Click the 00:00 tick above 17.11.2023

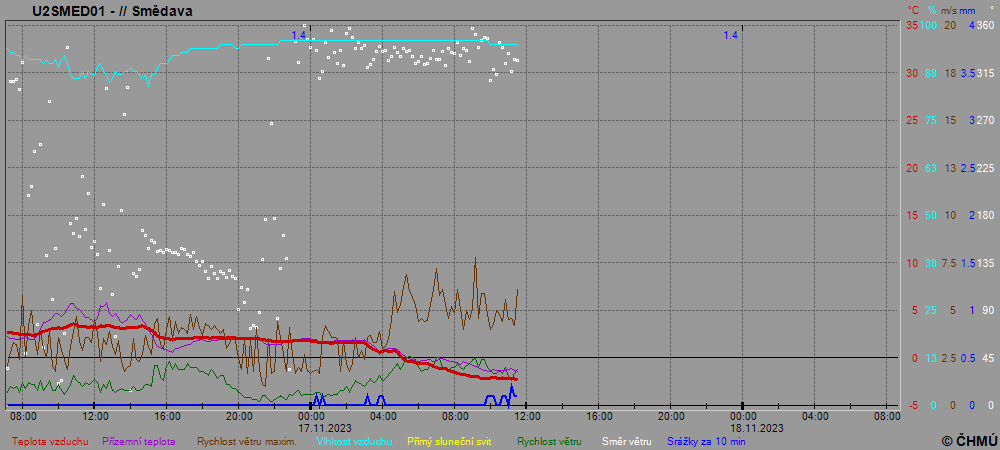[311, 415]
